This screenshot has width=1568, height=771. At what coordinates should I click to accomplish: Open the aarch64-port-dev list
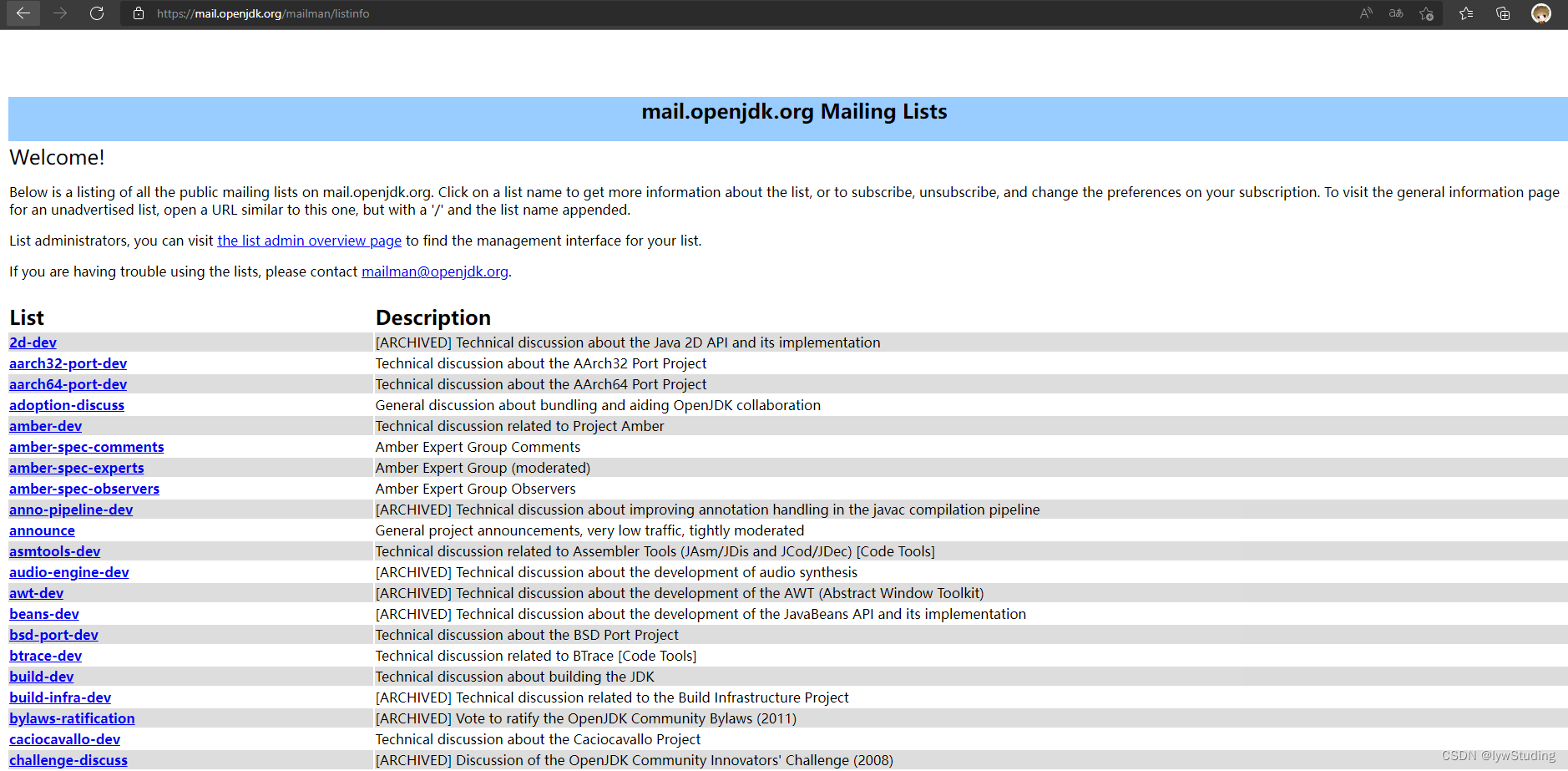pos(68,384)
